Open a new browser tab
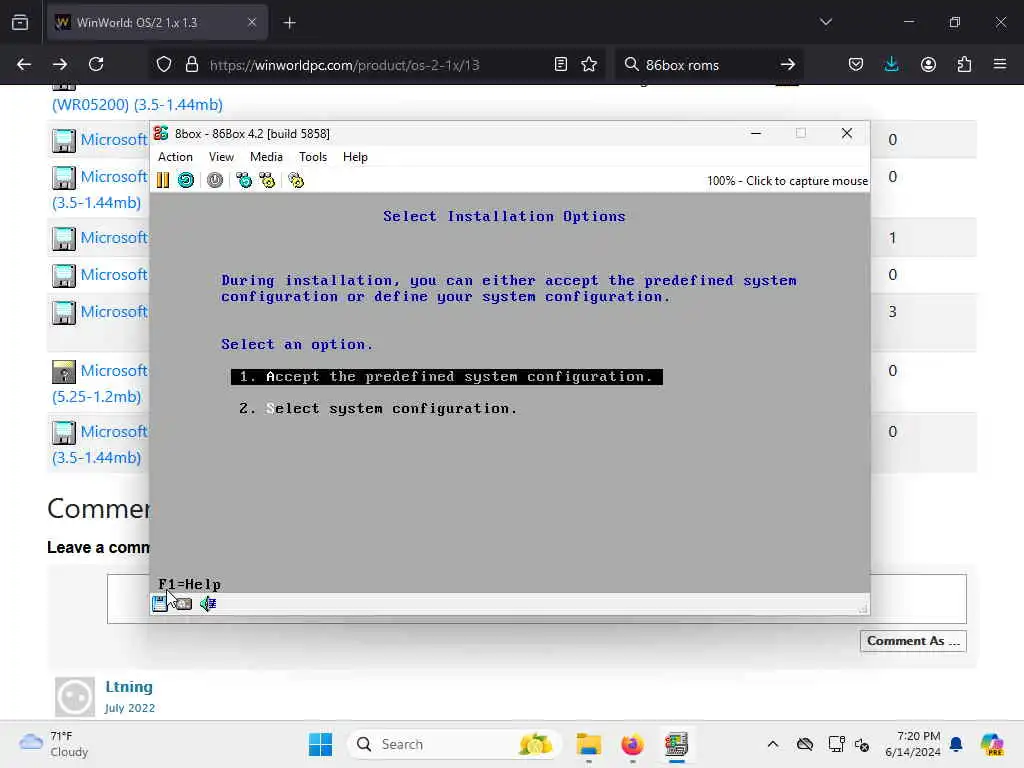Viewport: 1024px width, 768px height. click(290, 23)
